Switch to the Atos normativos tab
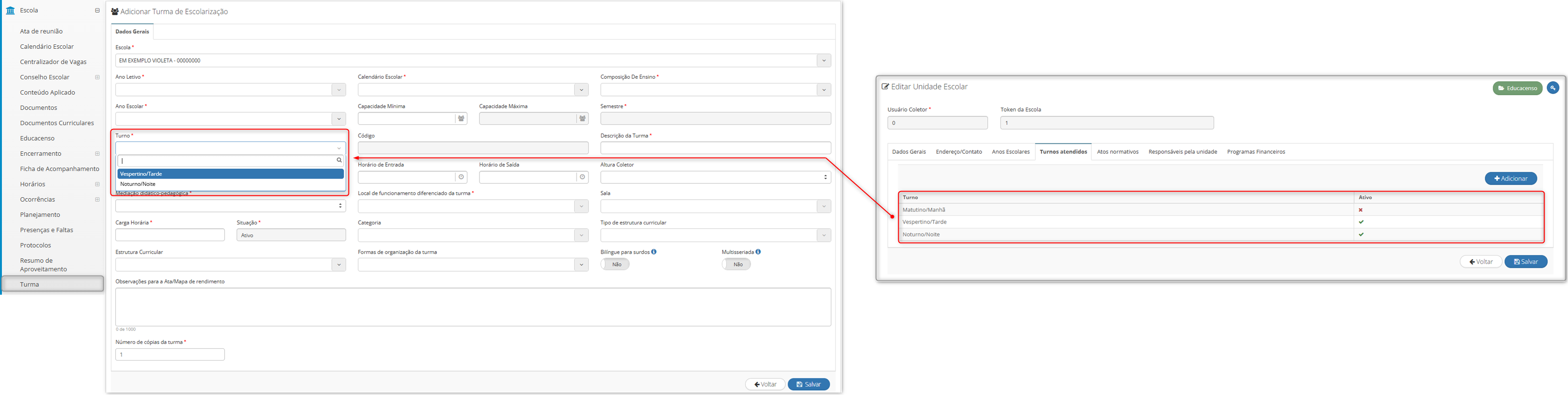1568x395 pixels. 1118,151
